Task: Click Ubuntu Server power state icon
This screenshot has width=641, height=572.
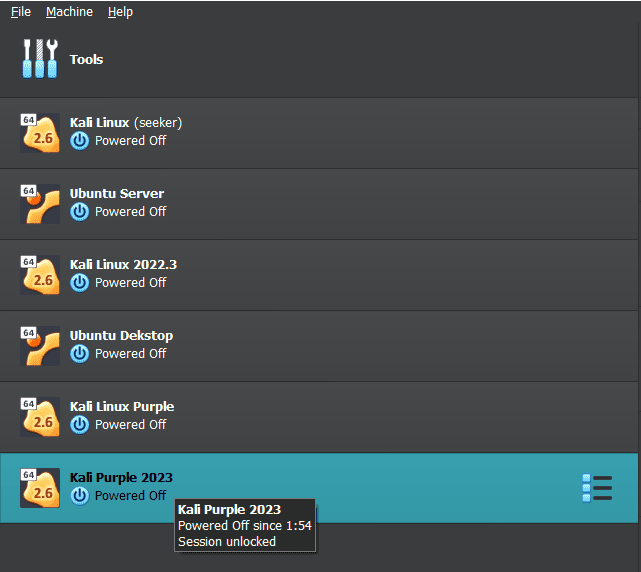Action: [79, 212]
